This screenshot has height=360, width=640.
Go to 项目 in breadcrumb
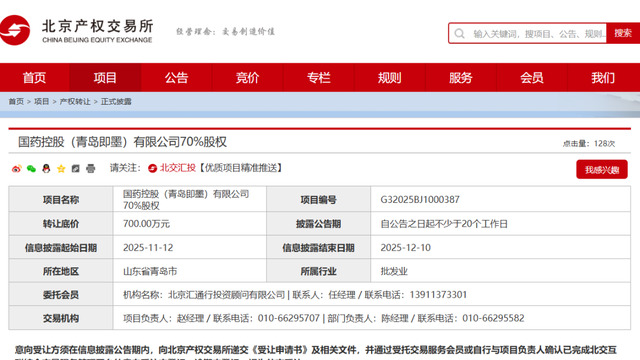pos(41,102)
